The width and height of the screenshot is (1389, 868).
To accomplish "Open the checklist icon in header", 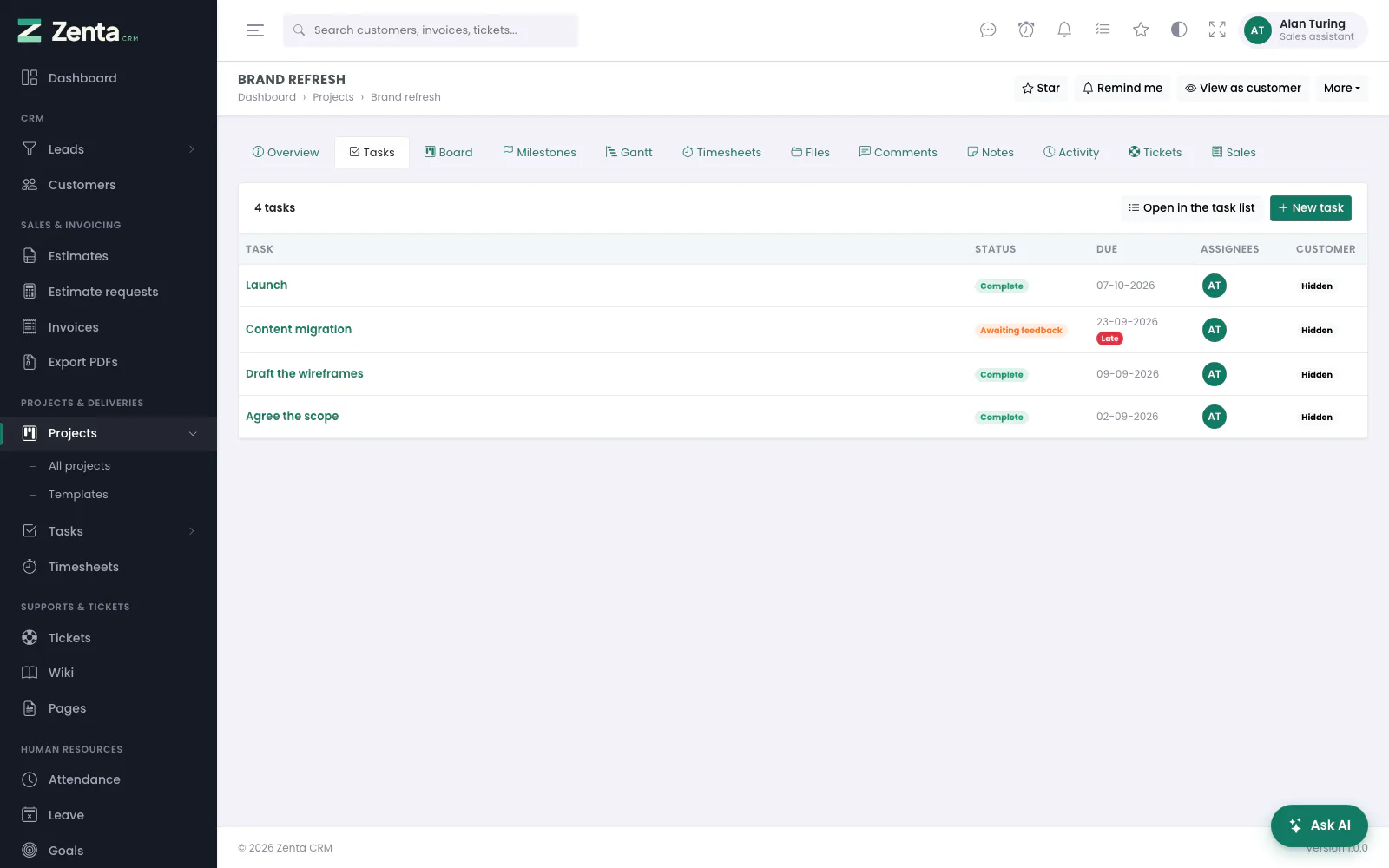I will tap(1103, 30).
